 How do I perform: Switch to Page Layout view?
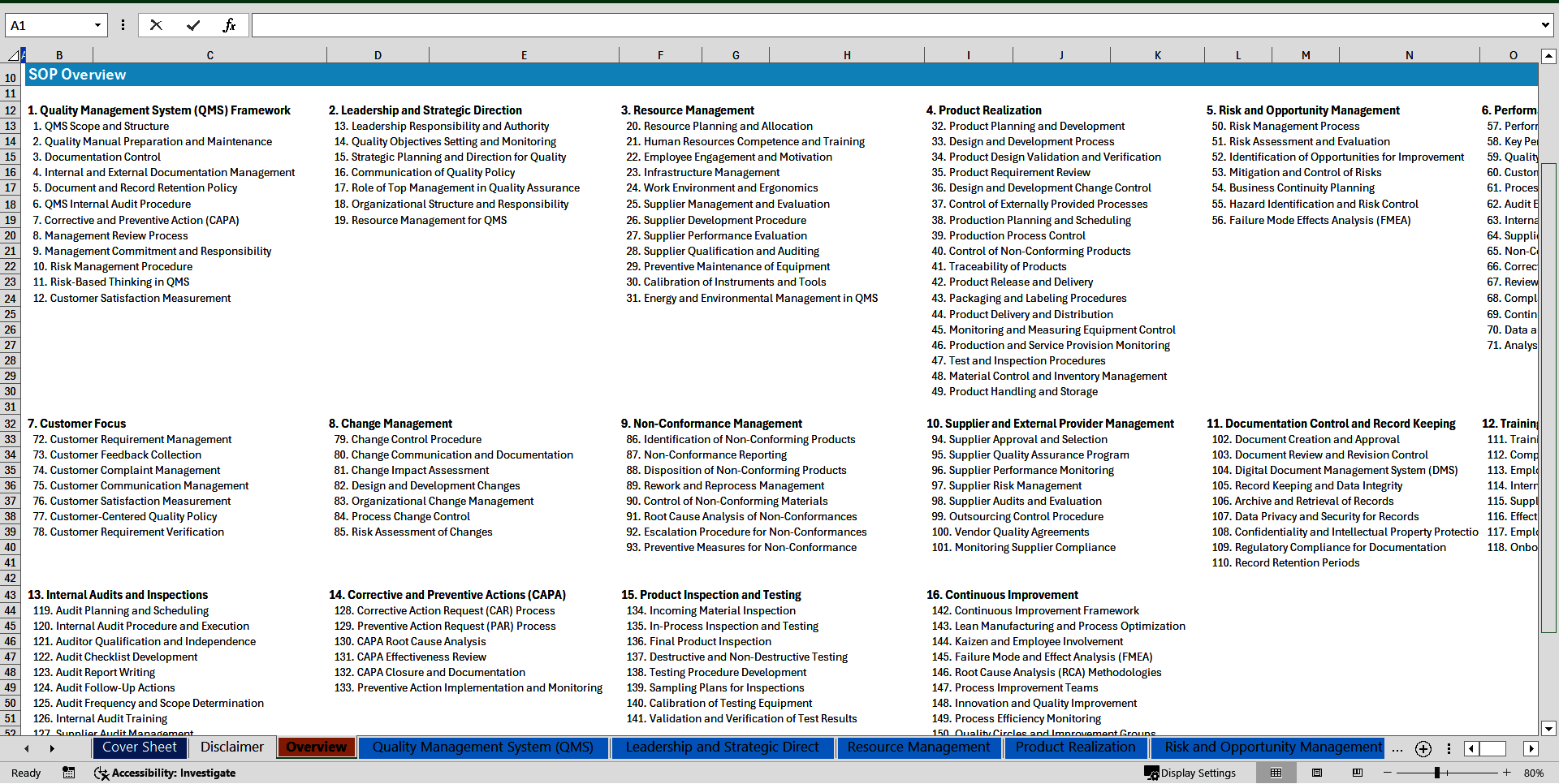(x=1317, y=773)
